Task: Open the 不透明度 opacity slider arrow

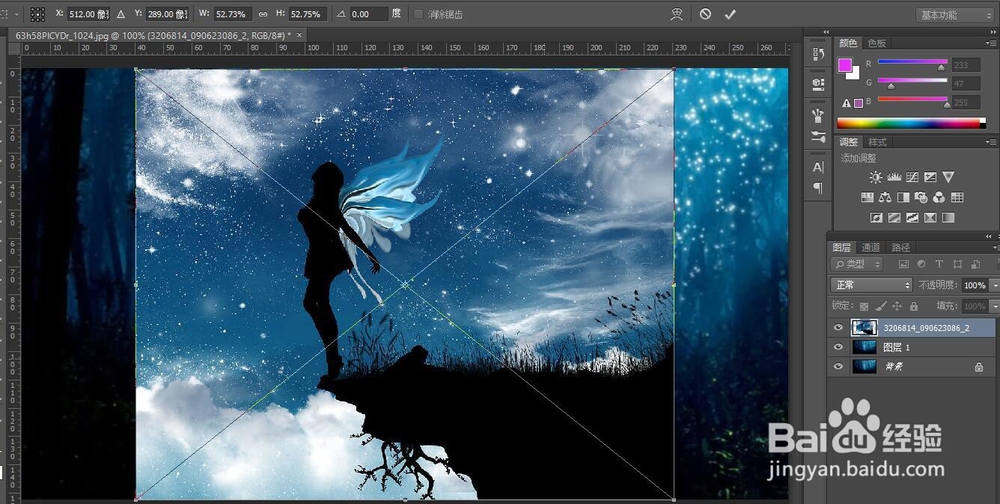Action: click(x=993, y=285)
